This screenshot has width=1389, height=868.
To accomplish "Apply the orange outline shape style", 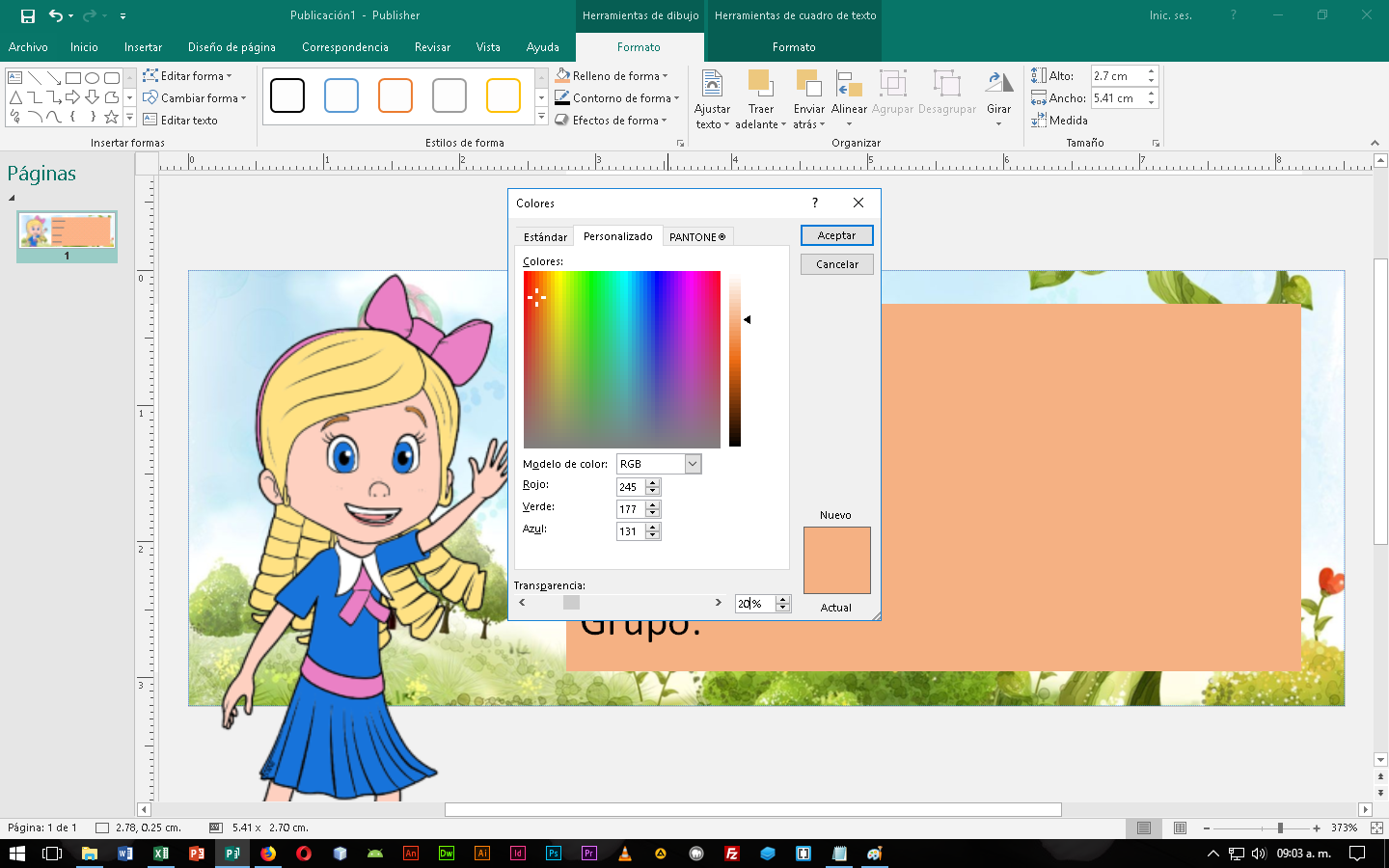I will point(395,95).
